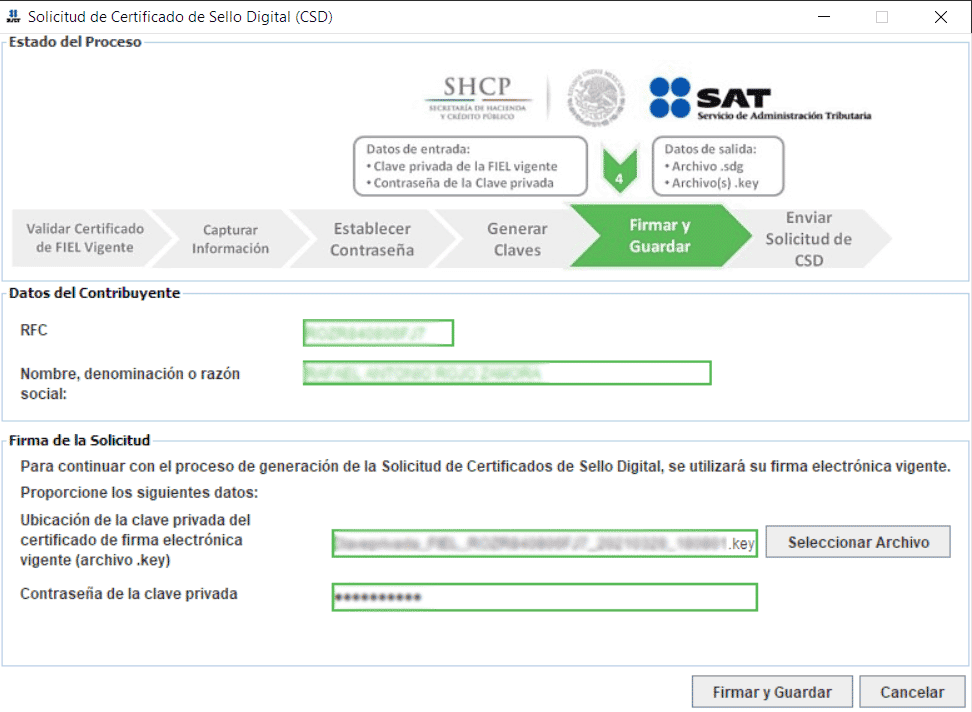Select the Firmar y Guardar step
Viewport: 972px width, 712px height.
click(659, 236)
